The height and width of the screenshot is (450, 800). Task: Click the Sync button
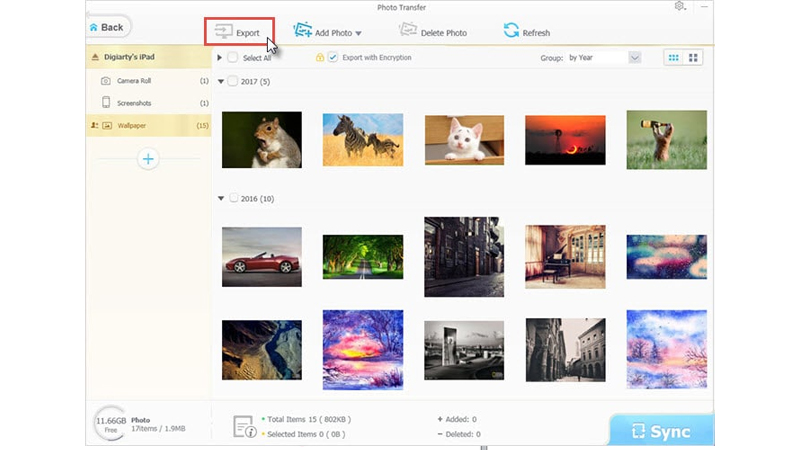[x=661, y=431]
